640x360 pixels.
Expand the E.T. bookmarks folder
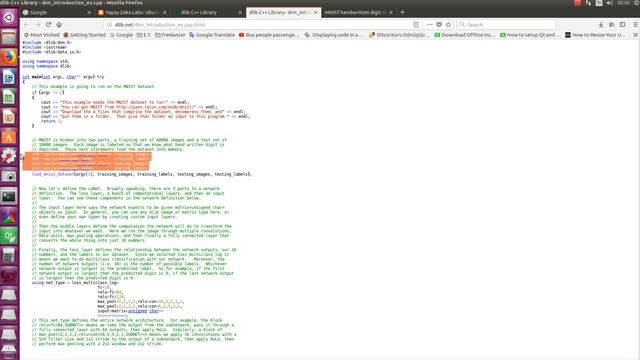pyautogui.click(x=144, y=35)
